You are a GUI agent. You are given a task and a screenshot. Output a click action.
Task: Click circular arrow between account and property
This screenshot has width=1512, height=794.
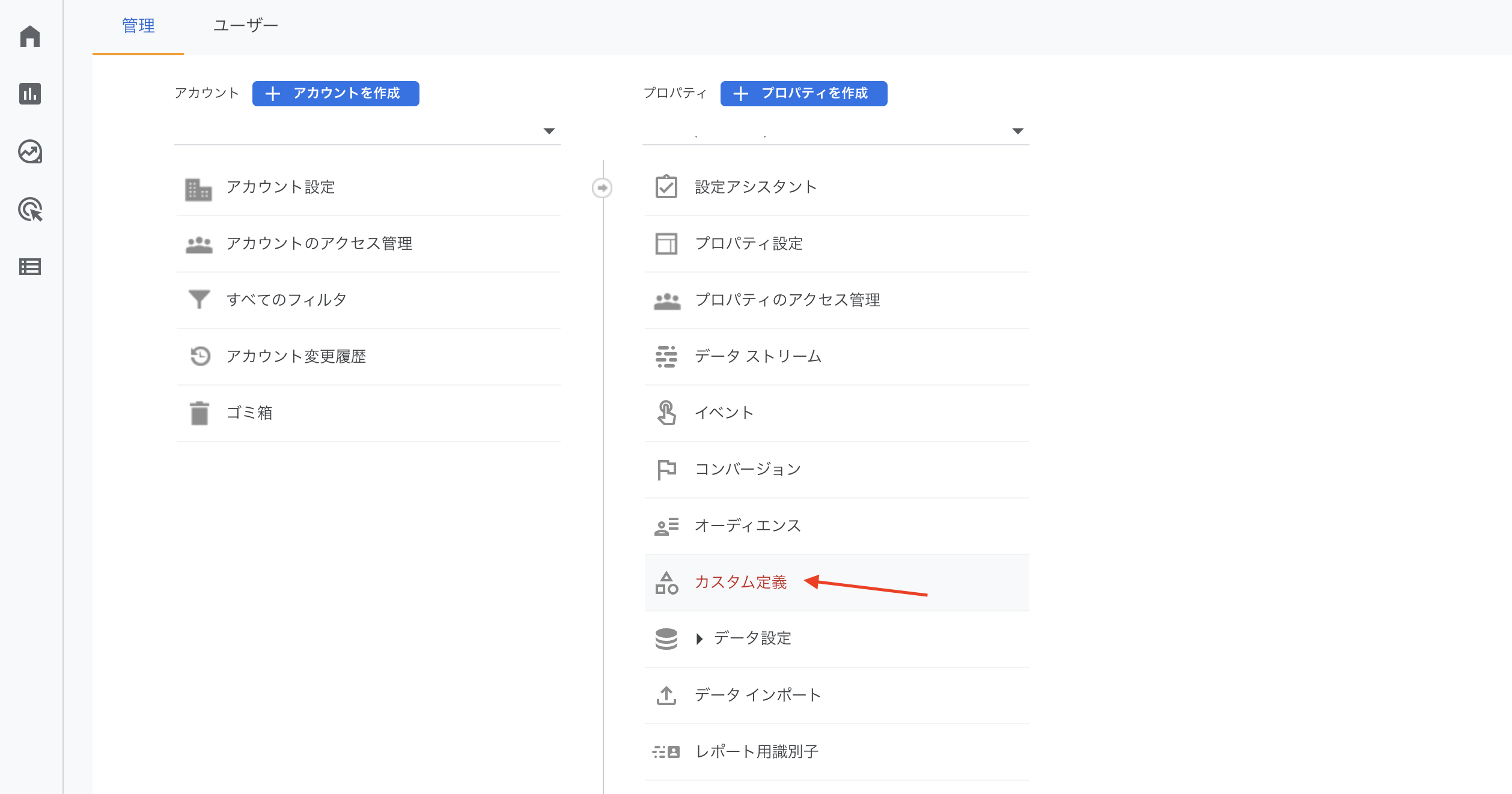point(602,188)
